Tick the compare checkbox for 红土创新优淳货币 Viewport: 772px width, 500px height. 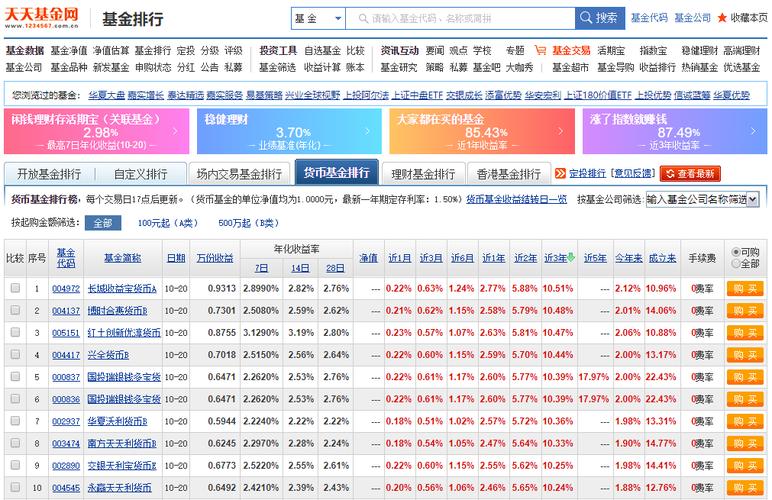[x=15, y=332]
